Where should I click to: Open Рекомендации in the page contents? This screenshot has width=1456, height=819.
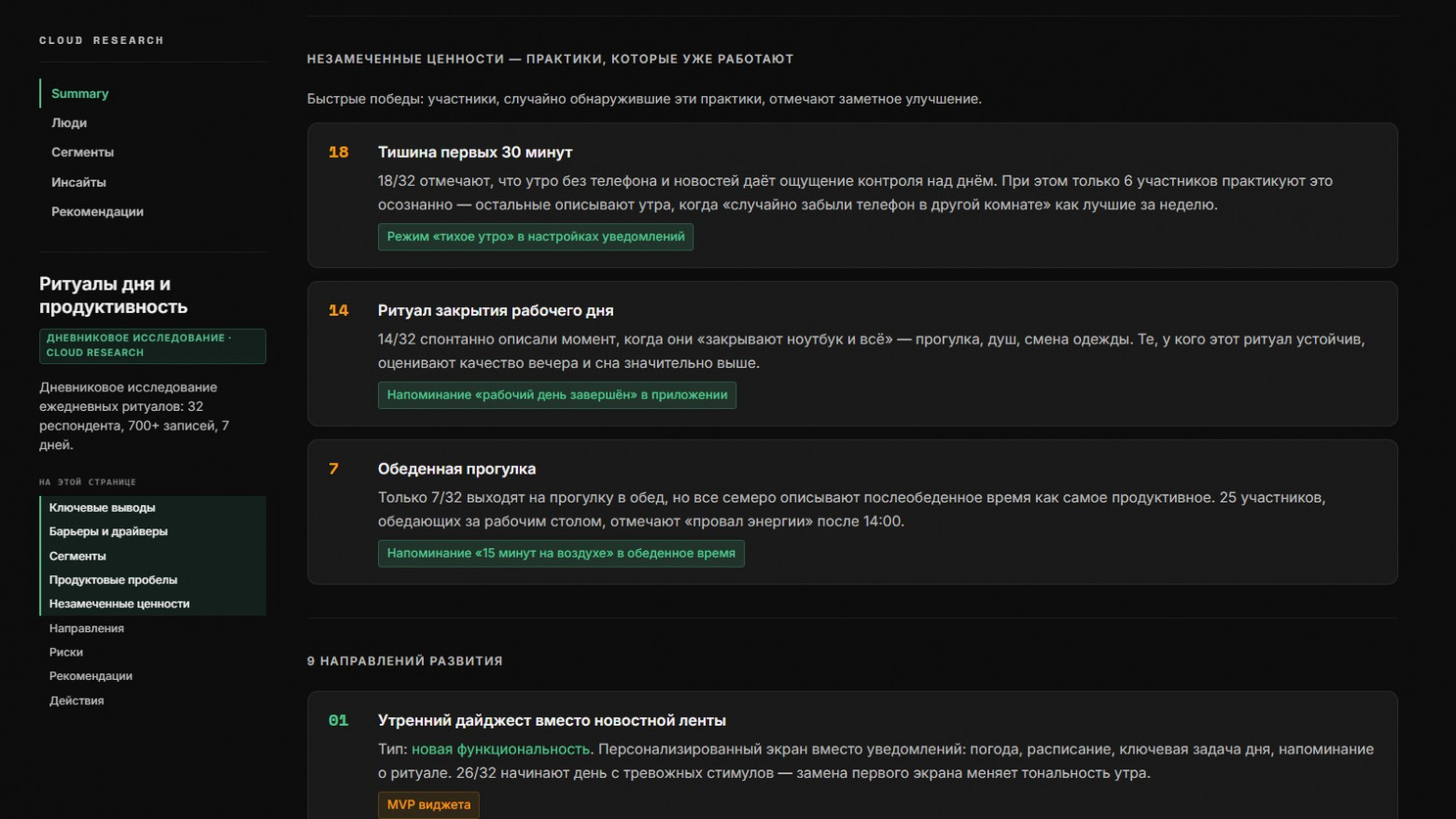coord(91,676)
